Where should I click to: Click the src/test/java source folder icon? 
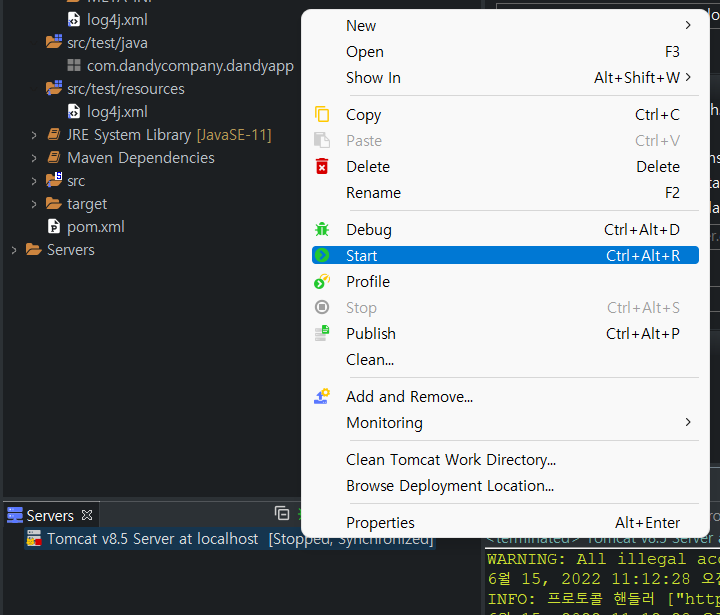tap(54, 42)
